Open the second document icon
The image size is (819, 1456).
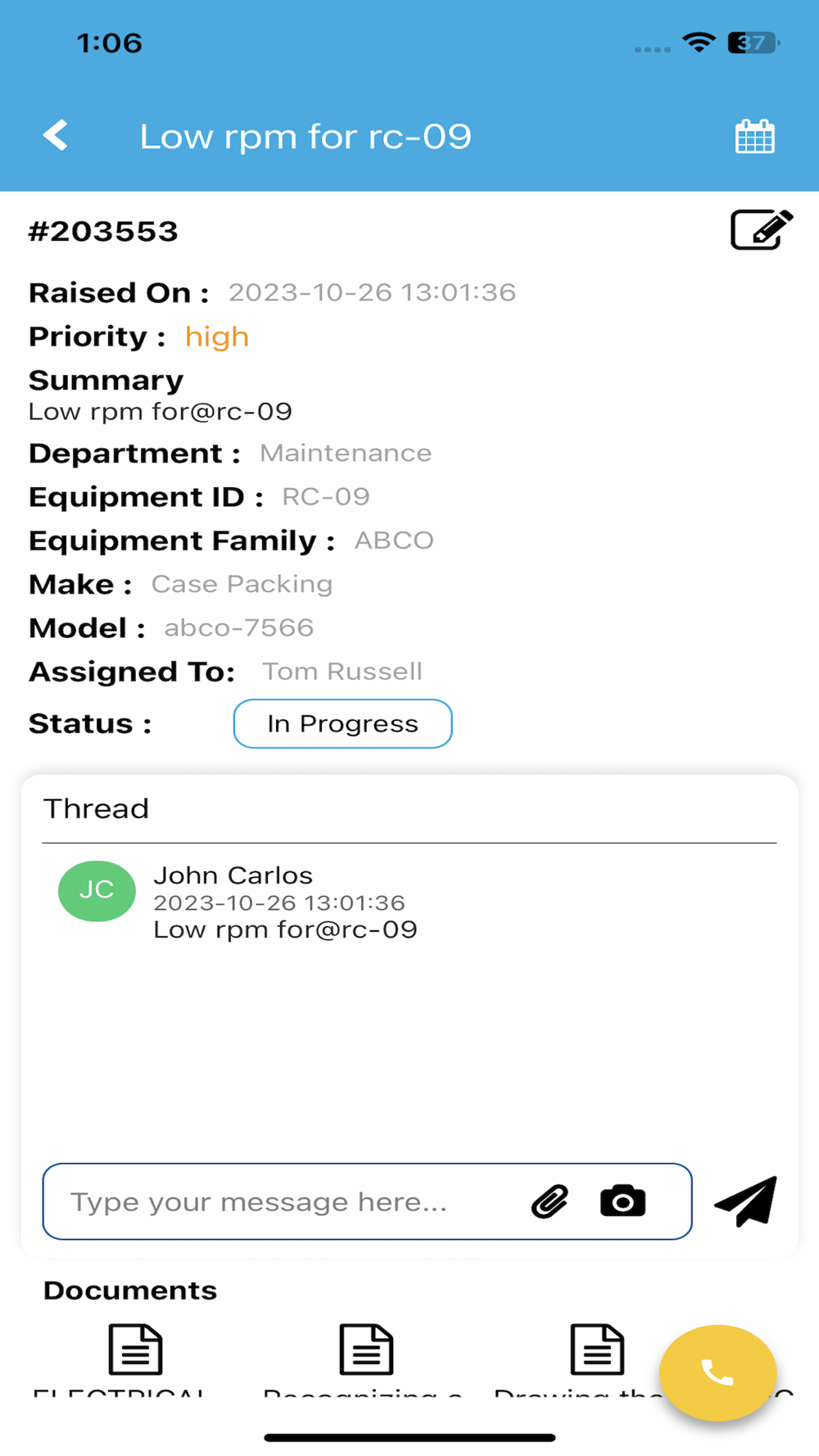pyautogui.click(x=366, y=1349)
